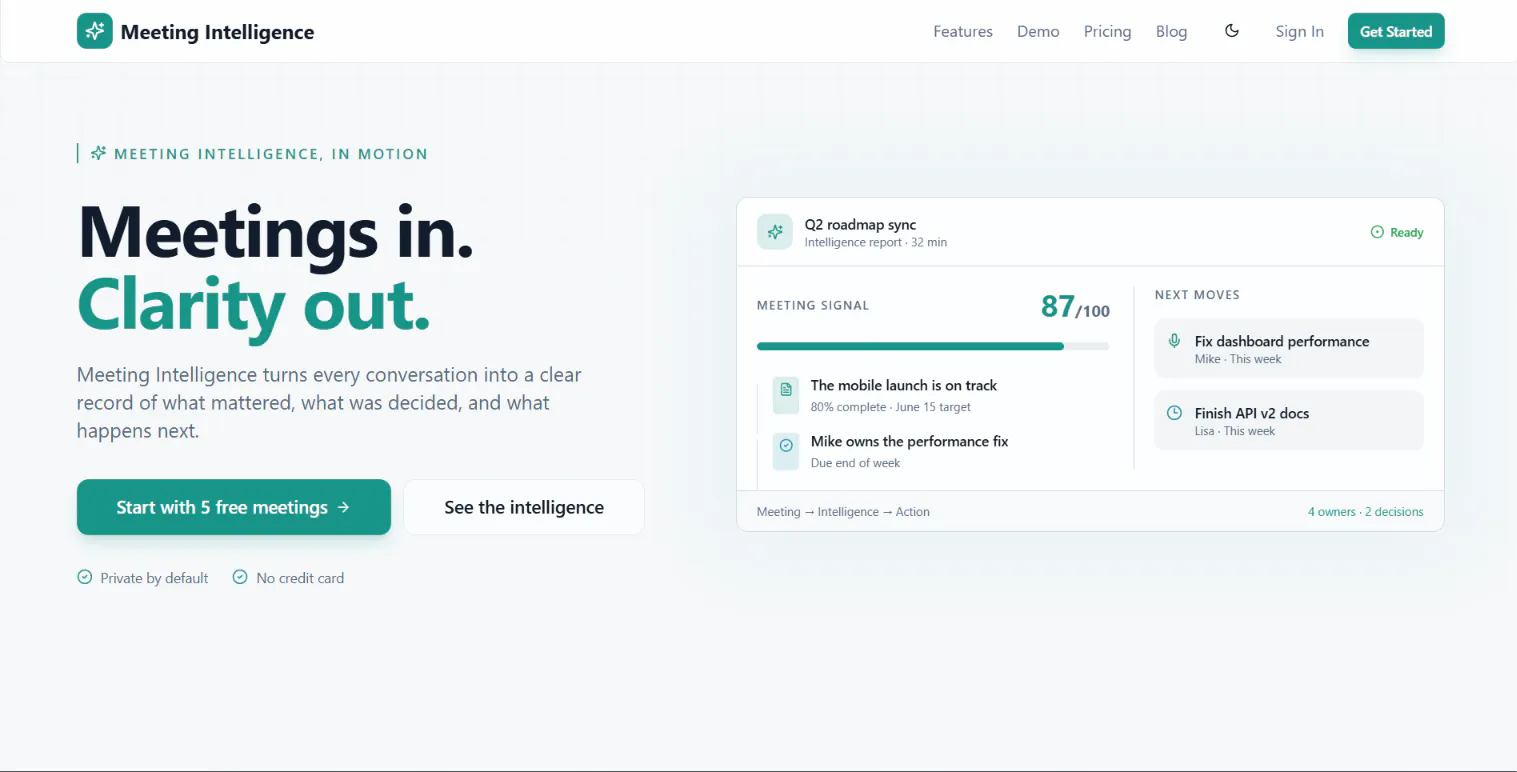Open the Features nav item
This screenshot has height=772, width=1517.
pyautogui.click(x=963, y=31)
